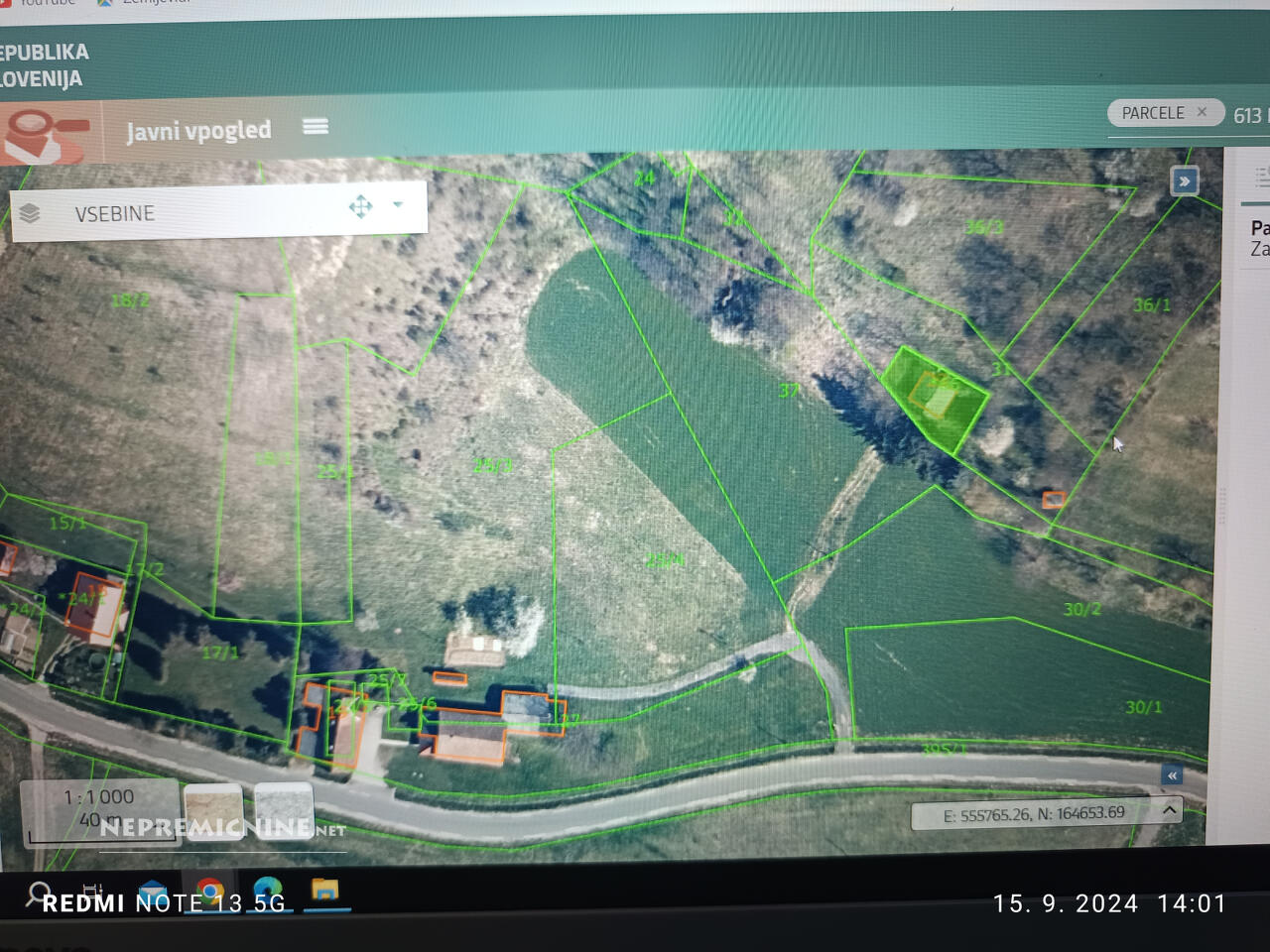
Task: Click the PARCELE filter label
Action: click(x=1152, y=113)
